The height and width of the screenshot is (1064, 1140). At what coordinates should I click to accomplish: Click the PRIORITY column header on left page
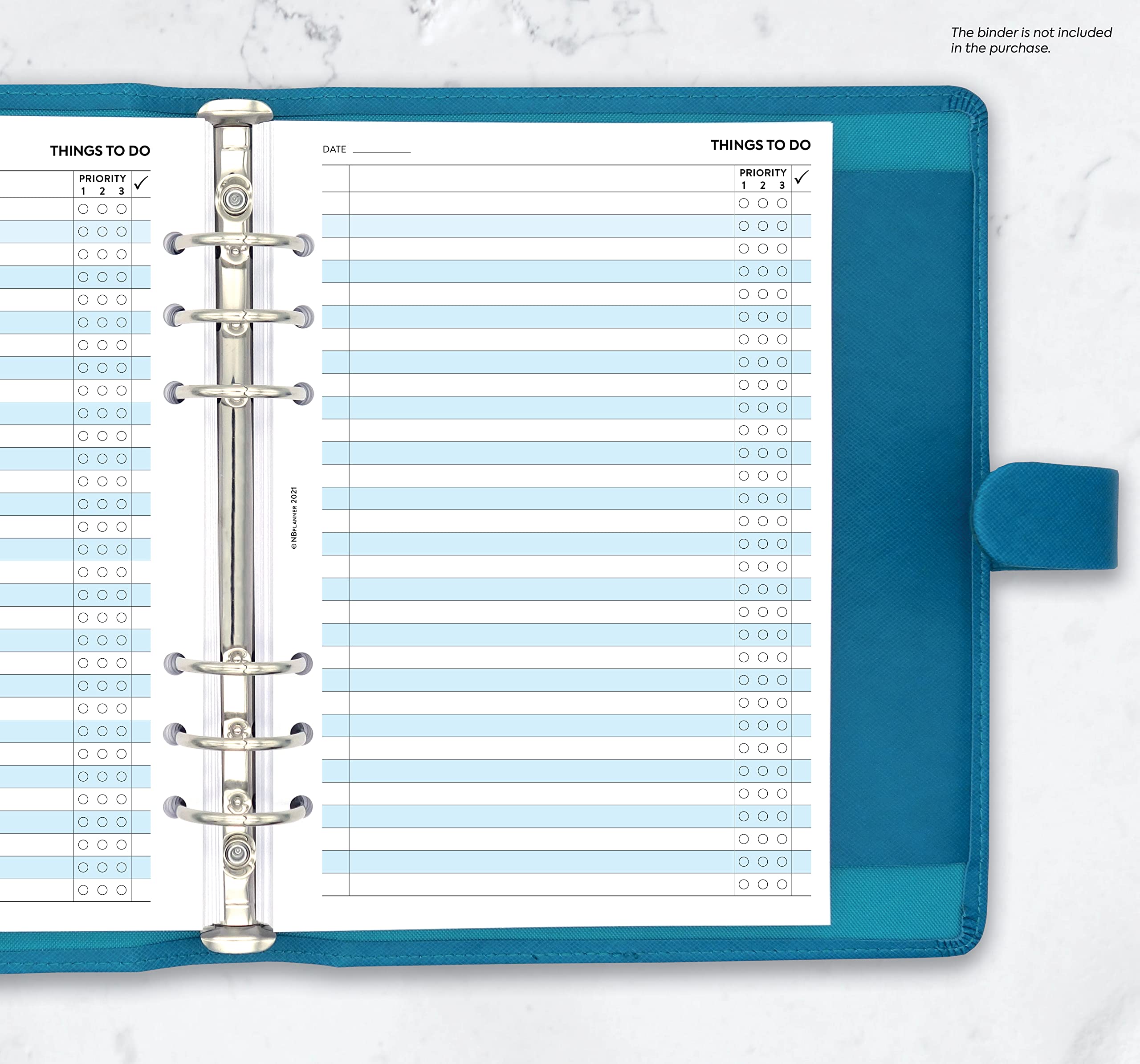pos(102,179)
